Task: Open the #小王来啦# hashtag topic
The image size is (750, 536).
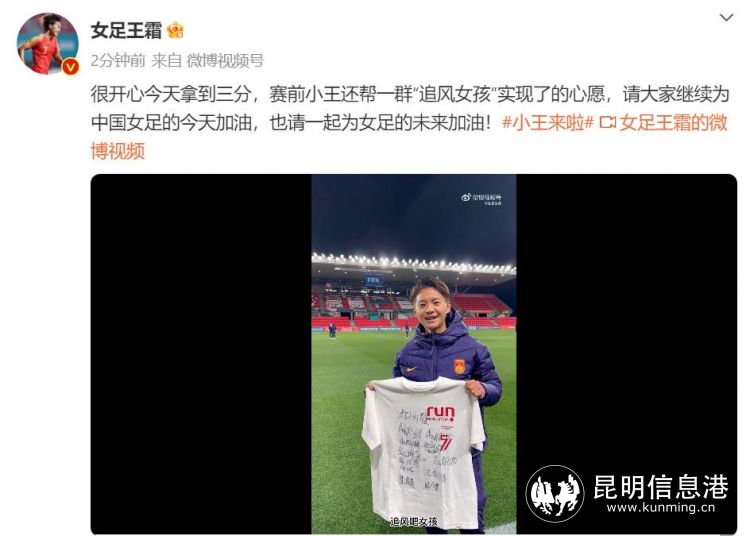Action: coord(548,123)
